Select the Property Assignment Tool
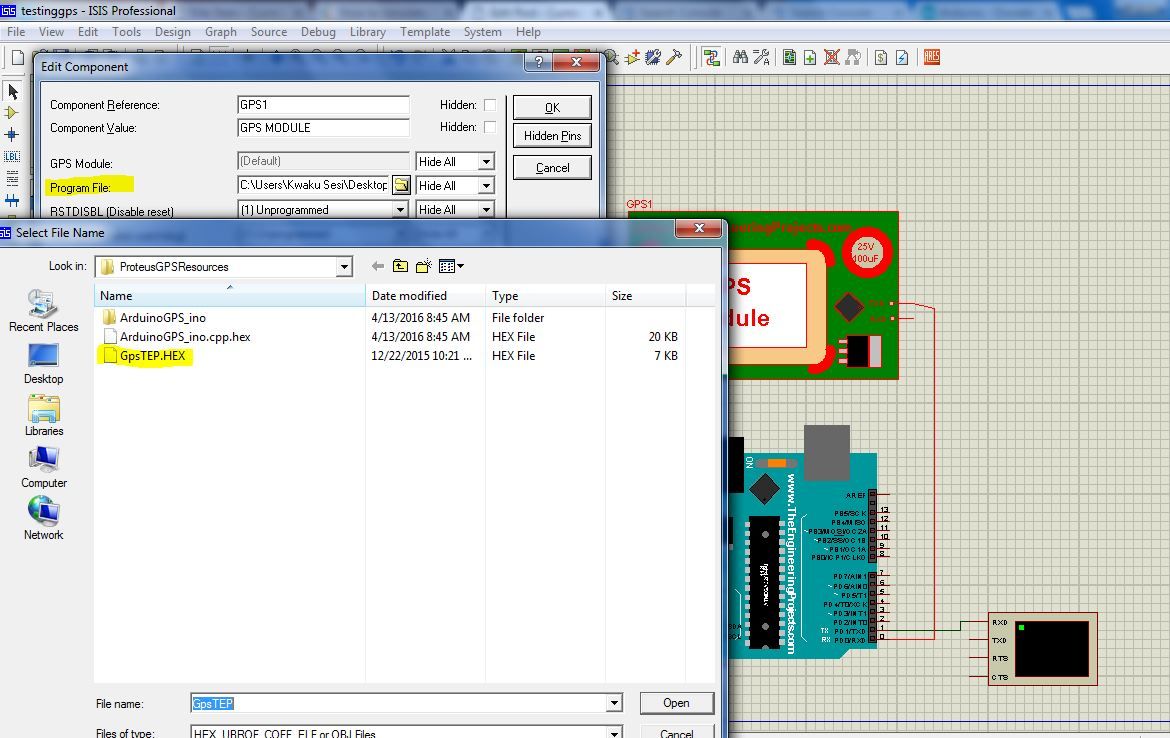Image resolution: width=1170 pixels, height=738 pixels. pyautogui.click(x=762, y=57)
